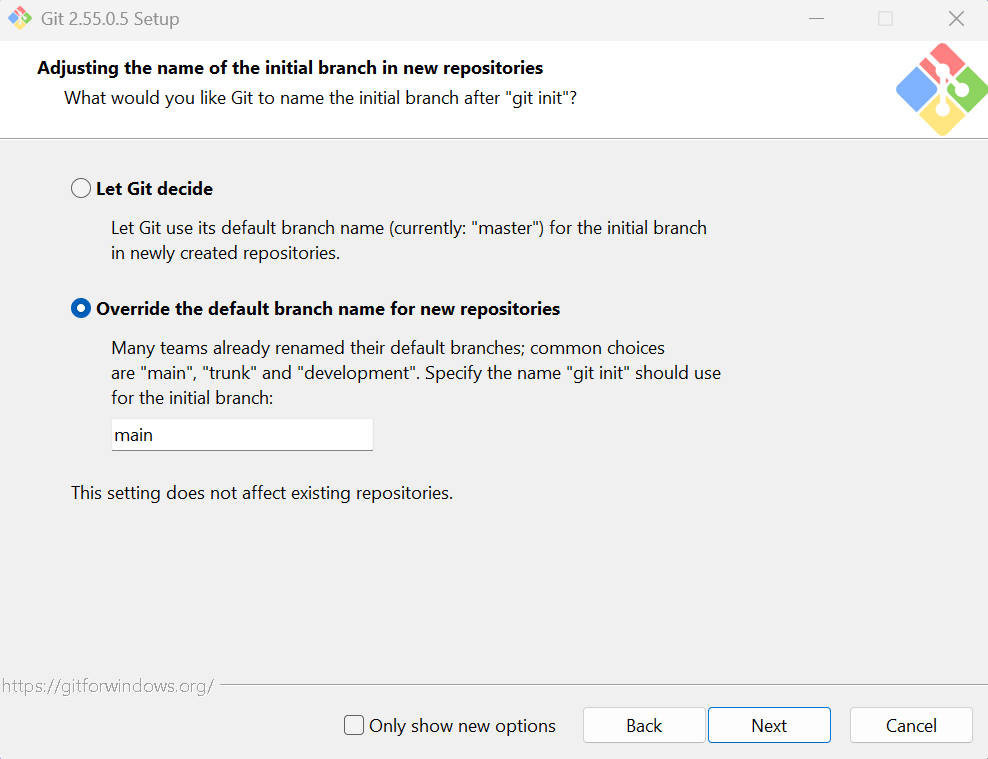
Task: Click the Git logo in the title bar
Action: tap(20, 18)
